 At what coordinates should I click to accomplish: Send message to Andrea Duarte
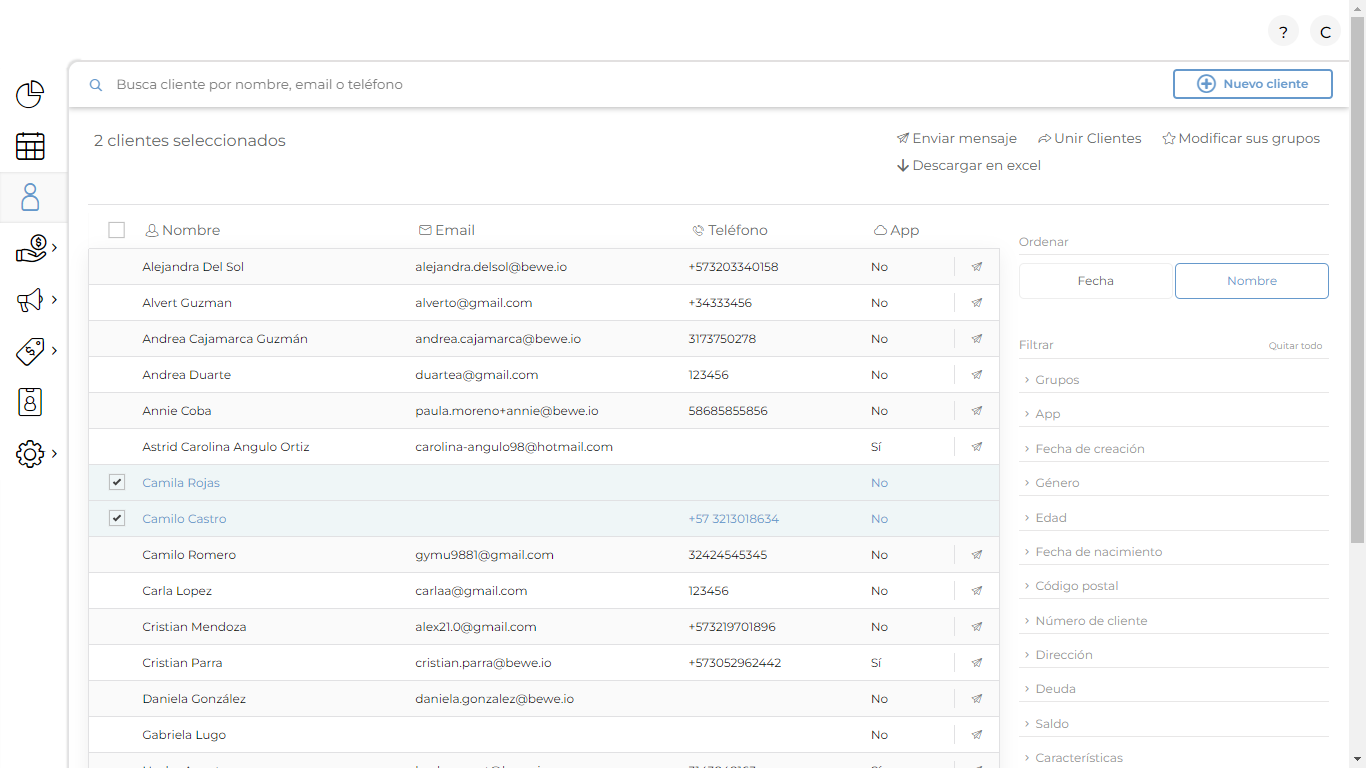[x=977, y=375]
